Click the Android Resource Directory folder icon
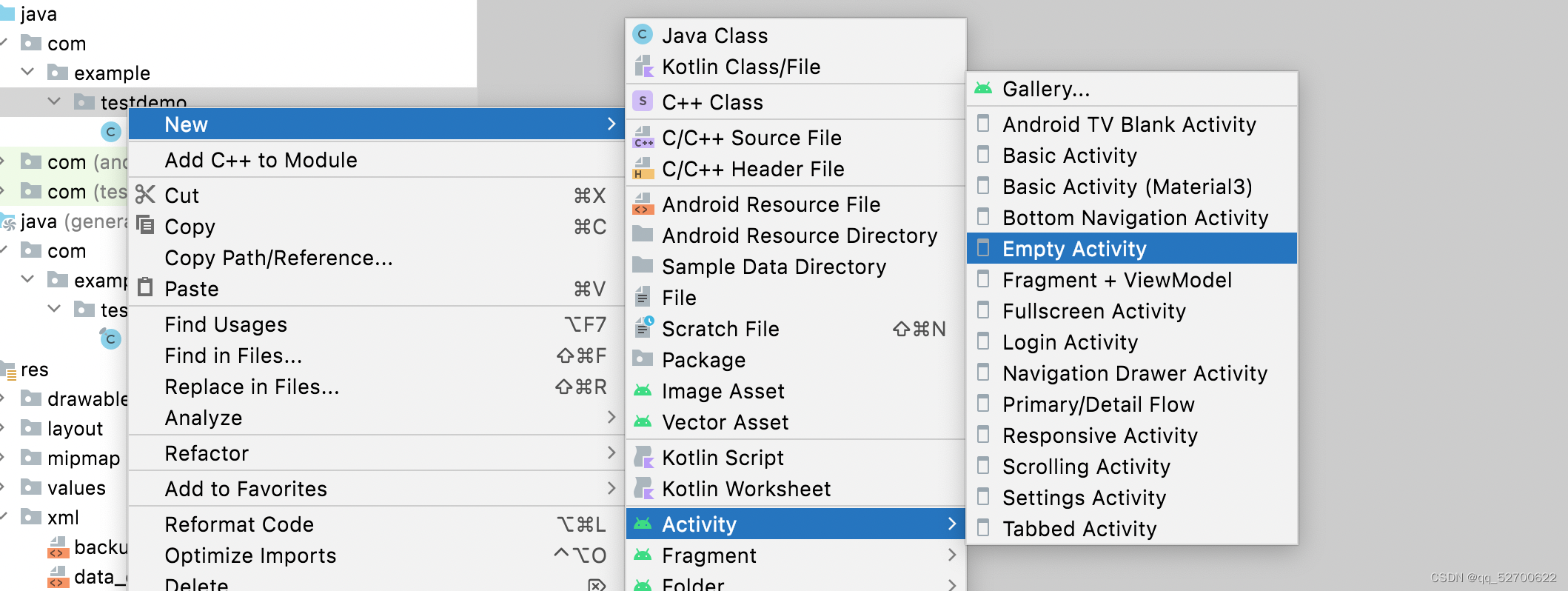Viewport: 1568px width, 591px height. (643, 235)
